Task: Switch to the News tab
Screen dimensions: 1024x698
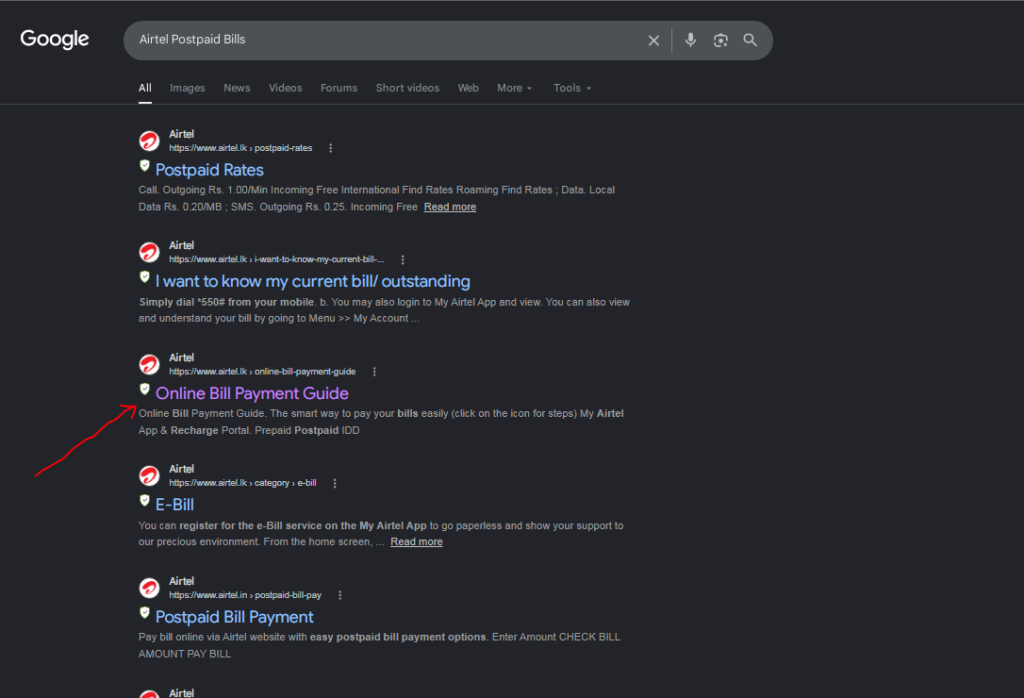Action: pos(237,88)
